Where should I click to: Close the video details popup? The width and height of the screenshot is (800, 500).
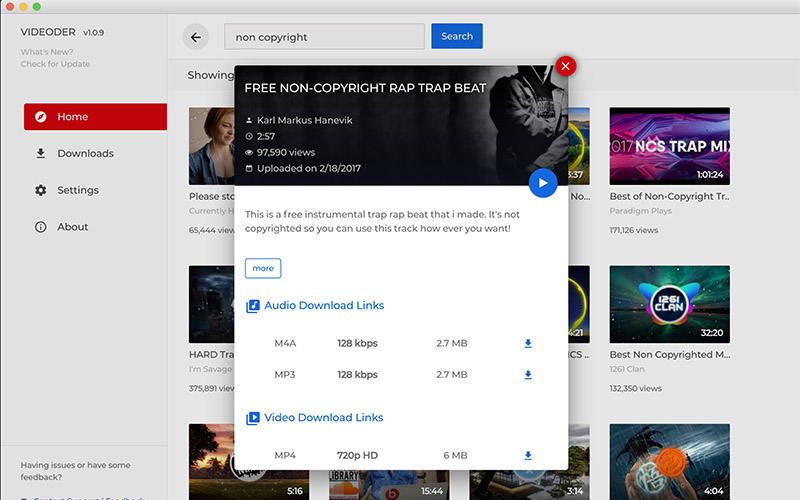pos(565,66)
